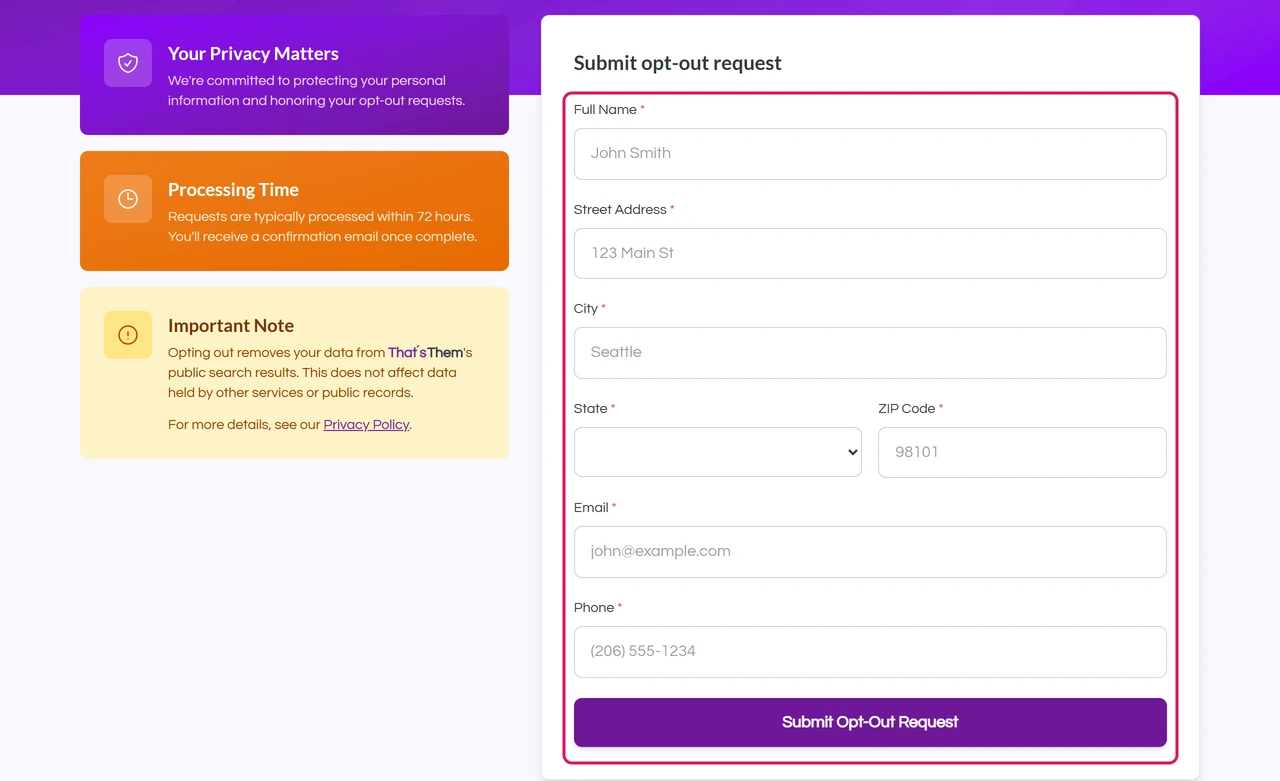Image resolution: width=1280 pixels, height=781 pixels.
Task: Click the Processing Time heading
Action: pyautogui.click(x=233, y=190)
